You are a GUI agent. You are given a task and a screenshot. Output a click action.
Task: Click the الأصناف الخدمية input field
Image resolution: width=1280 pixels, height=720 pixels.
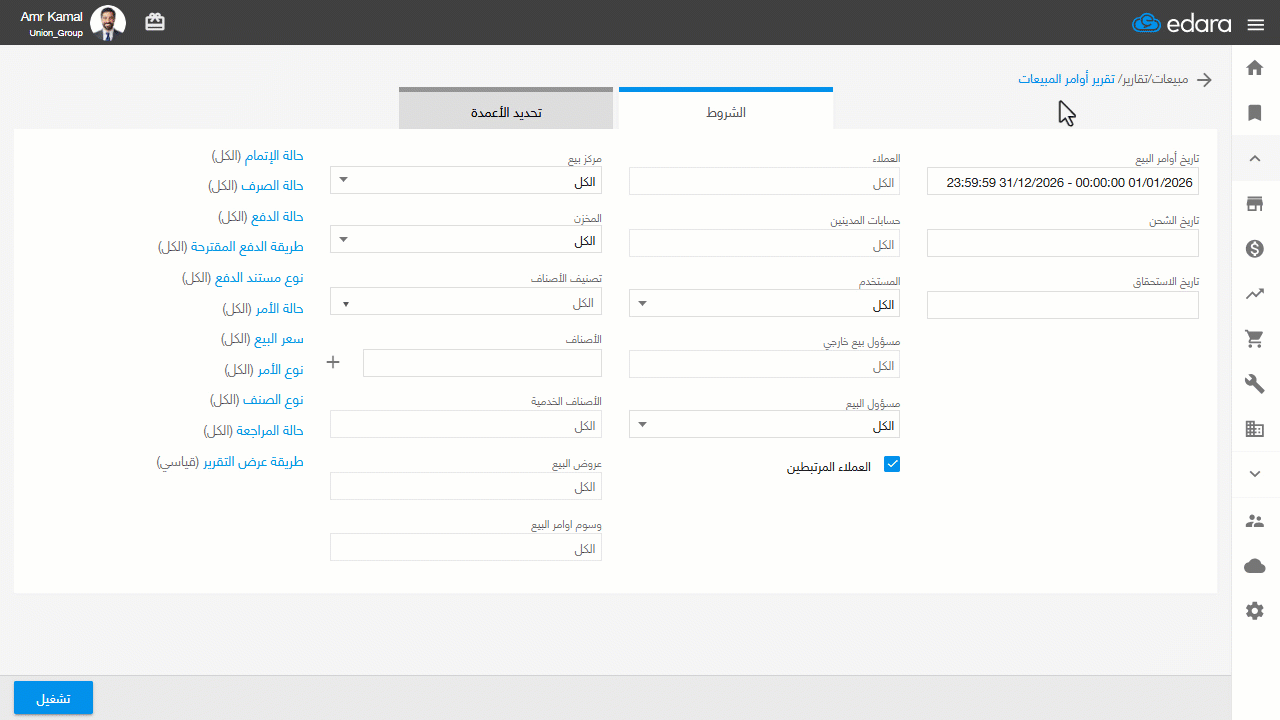(466, 424)
